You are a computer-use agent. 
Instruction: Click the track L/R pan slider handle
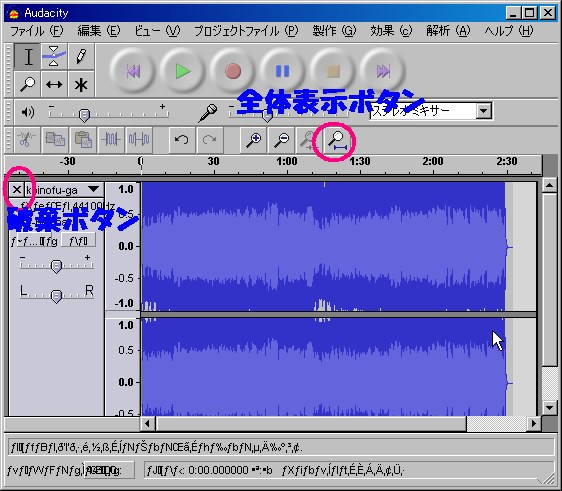coord(56,296)
